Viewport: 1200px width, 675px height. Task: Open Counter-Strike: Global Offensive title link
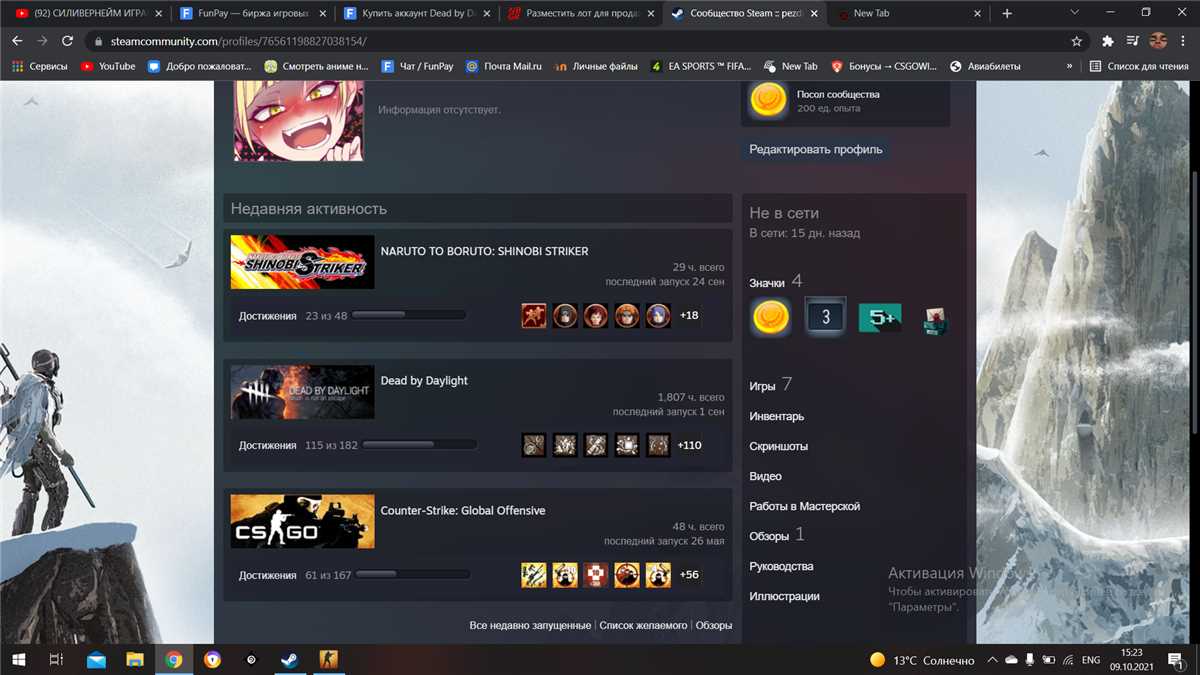point(463,511)
